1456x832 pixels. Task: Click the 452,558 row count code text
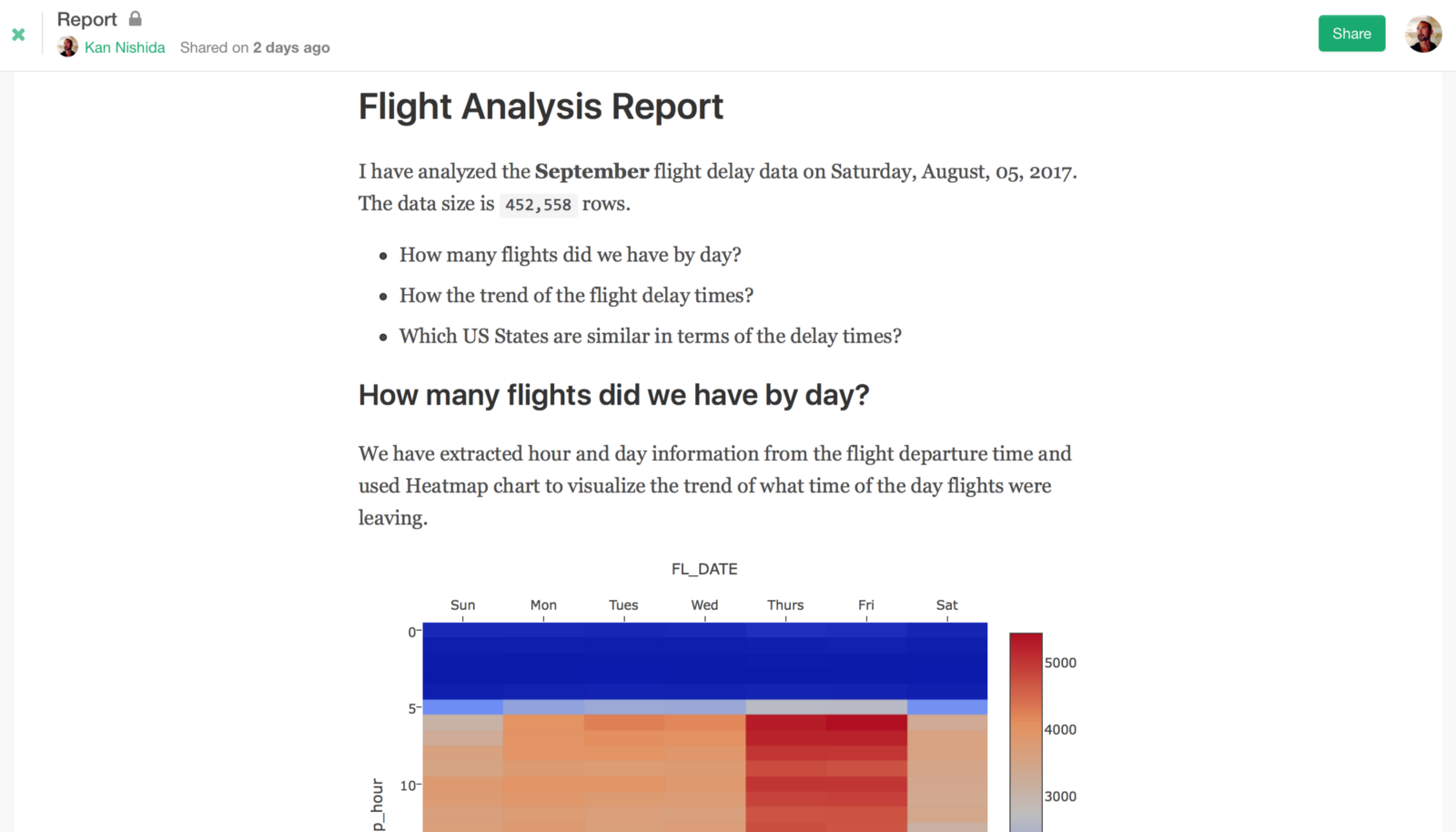click(x=538, y=205)
